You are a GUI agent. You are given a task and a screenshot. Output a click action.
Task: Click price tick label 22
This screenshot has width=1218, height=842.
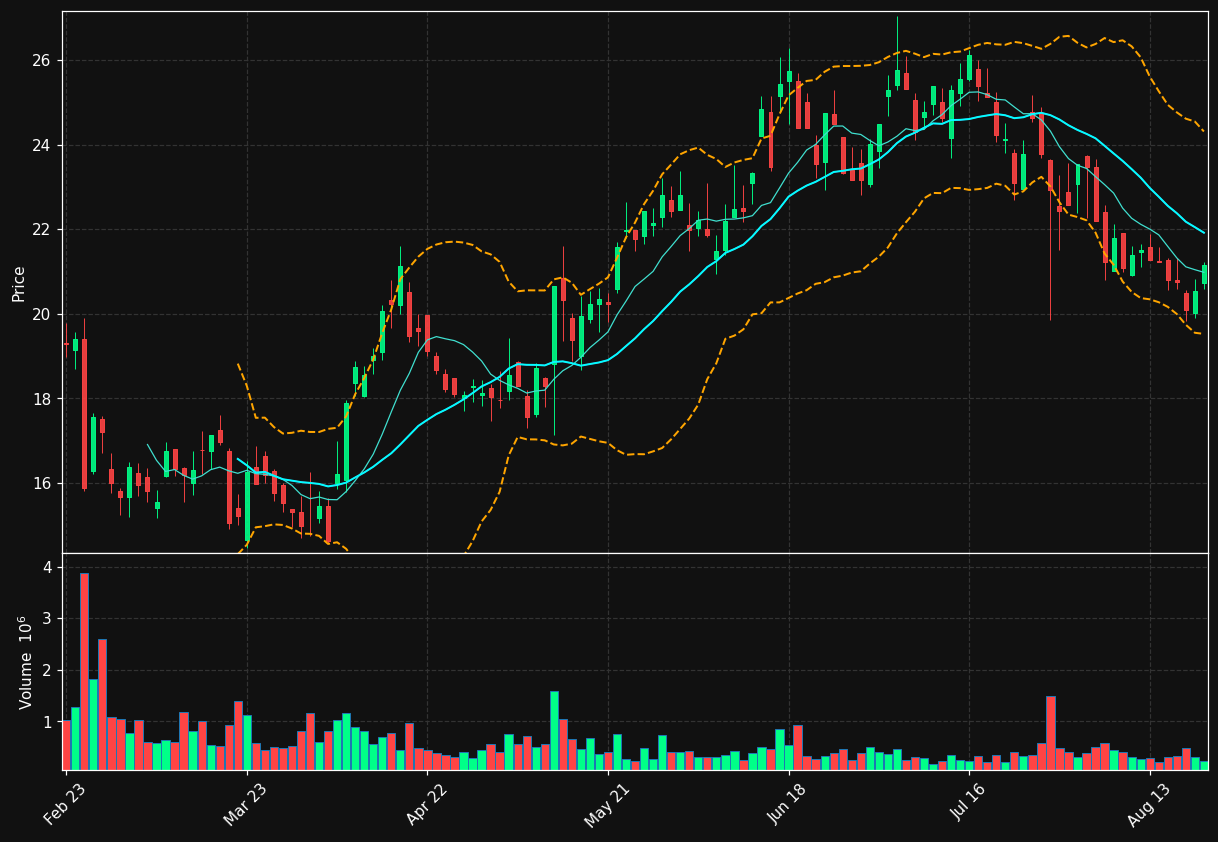(42, 230)
